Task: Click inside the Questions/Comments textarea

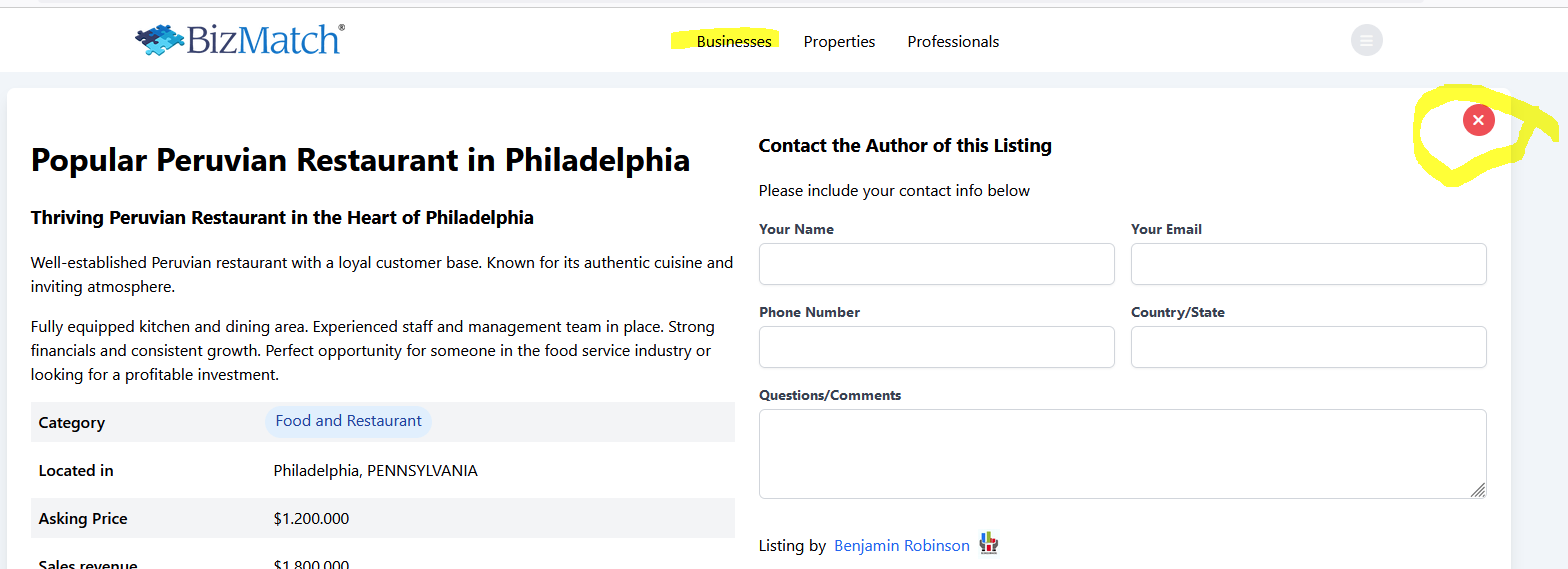Action: click(1120, 453)
